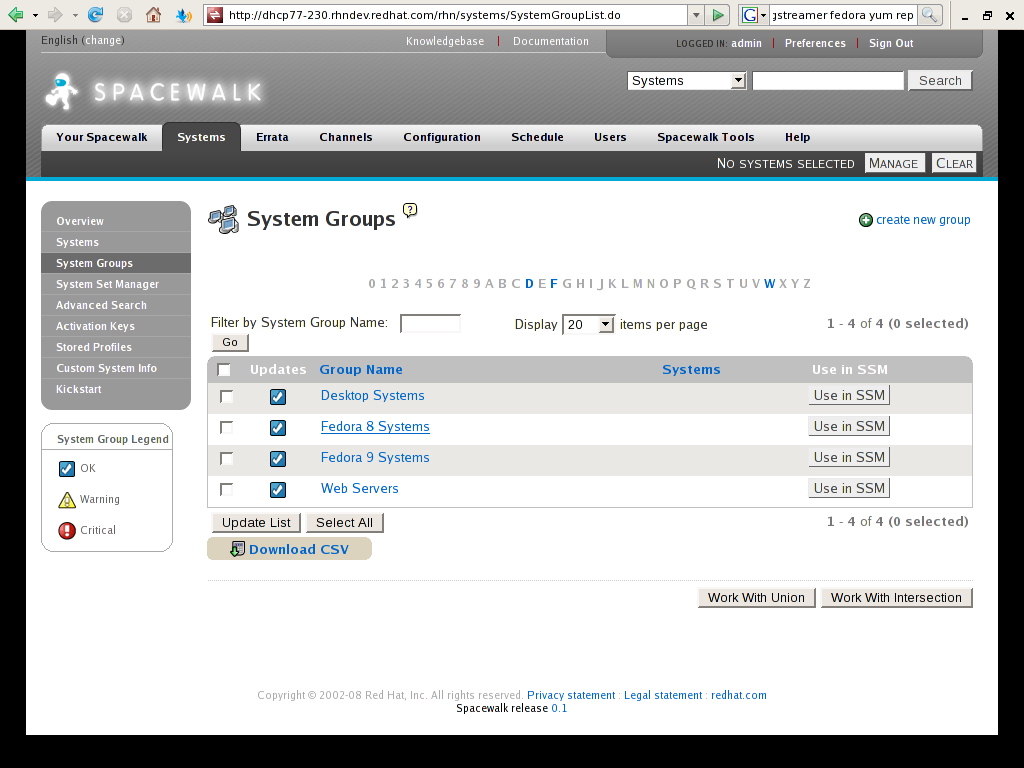Click Use in SSM for Web Servers
The image size is (1024, 768).
point(849,488)
